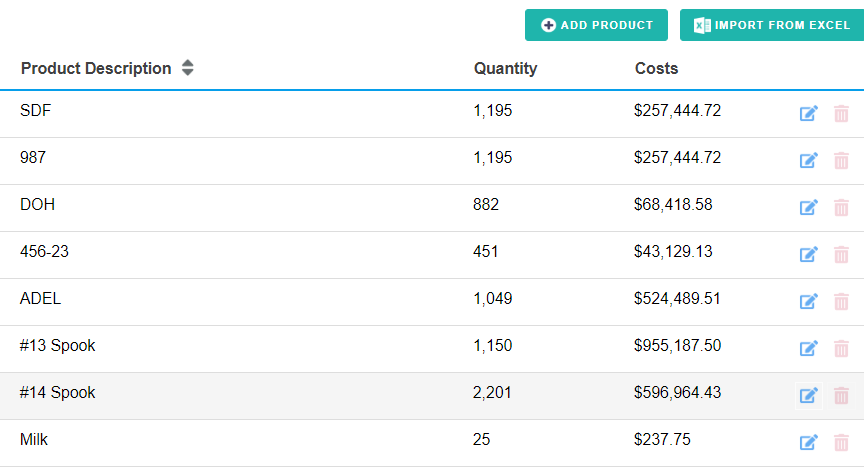
Task: Delete the SDF product row
Action: coord(841,113)
